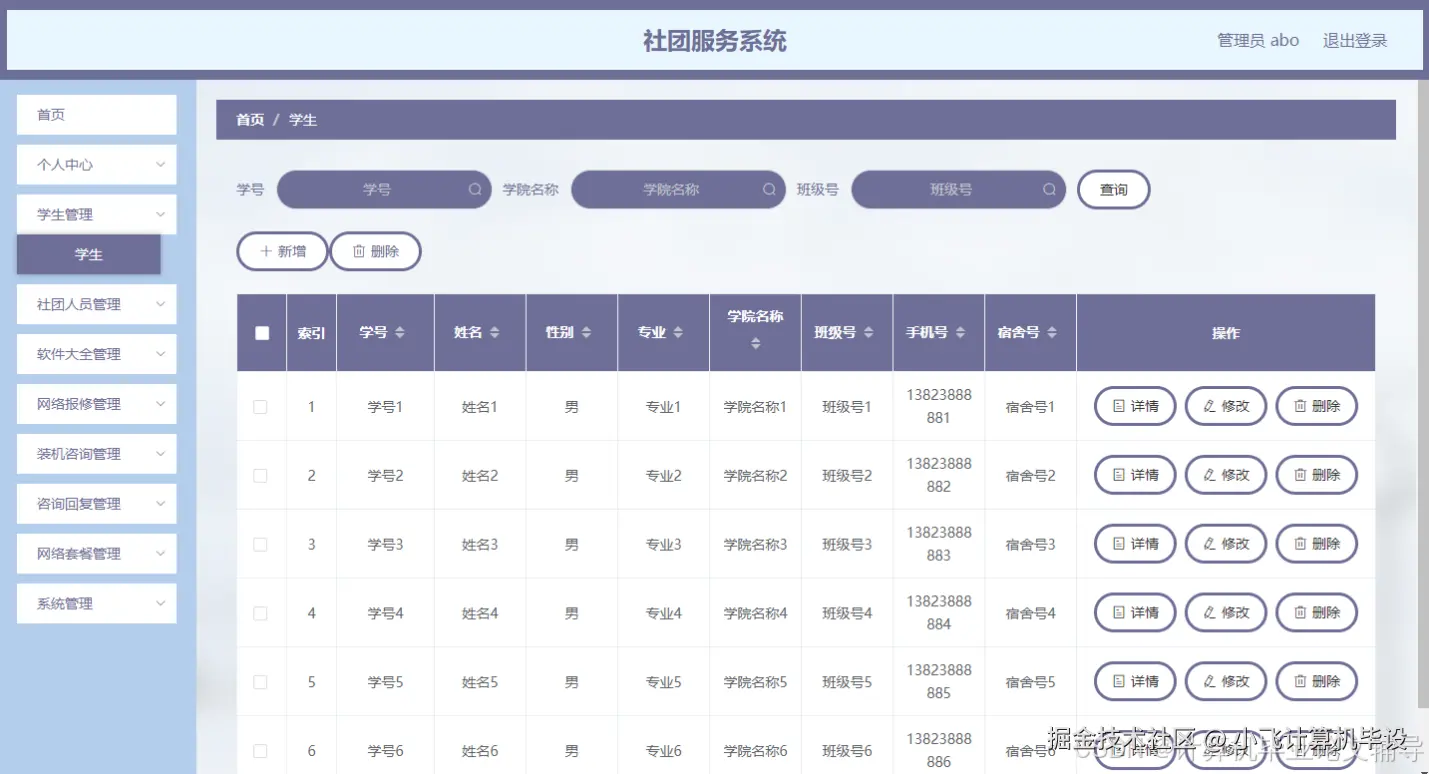Screen dimensions: 1429x774
Task: Click the search icon in 学院名称 field
Action: pos(769,189)
